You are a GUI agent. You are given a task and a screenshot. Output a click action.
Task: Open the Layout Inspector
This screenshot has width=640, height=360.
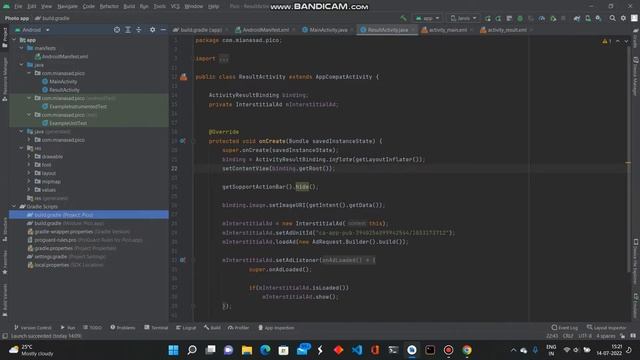click(x=606, y=328)
